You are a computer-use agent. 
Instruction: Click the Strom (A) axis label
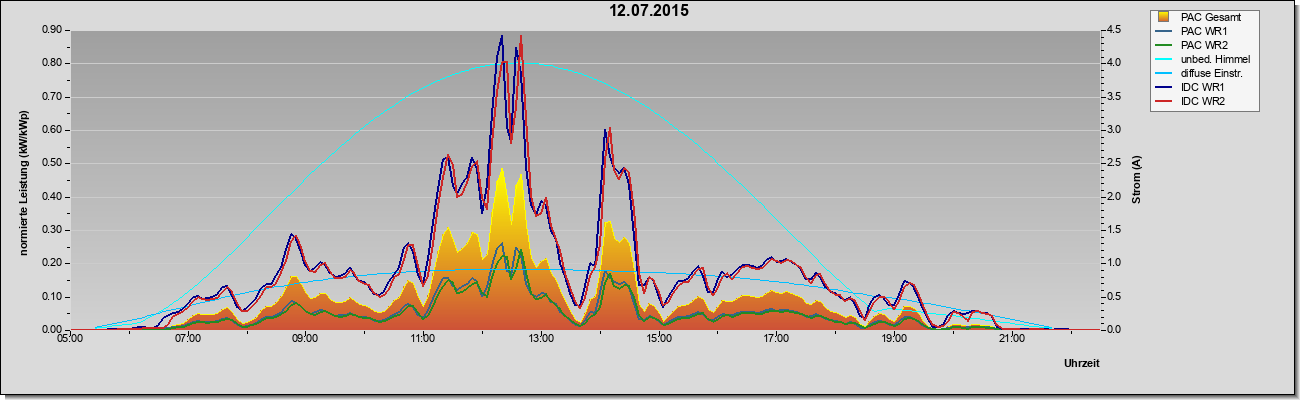1136,180
